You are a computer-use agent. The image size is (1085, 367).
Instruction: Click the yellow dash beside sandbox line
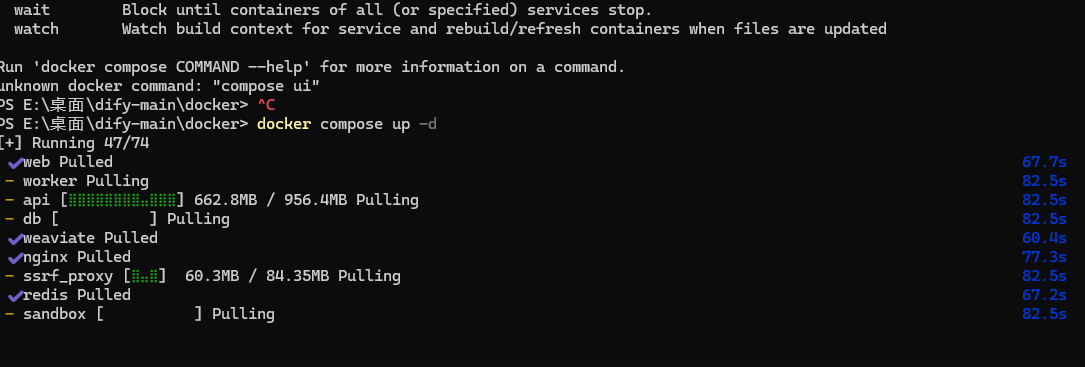pyautogui.click(x=10, y=314)
